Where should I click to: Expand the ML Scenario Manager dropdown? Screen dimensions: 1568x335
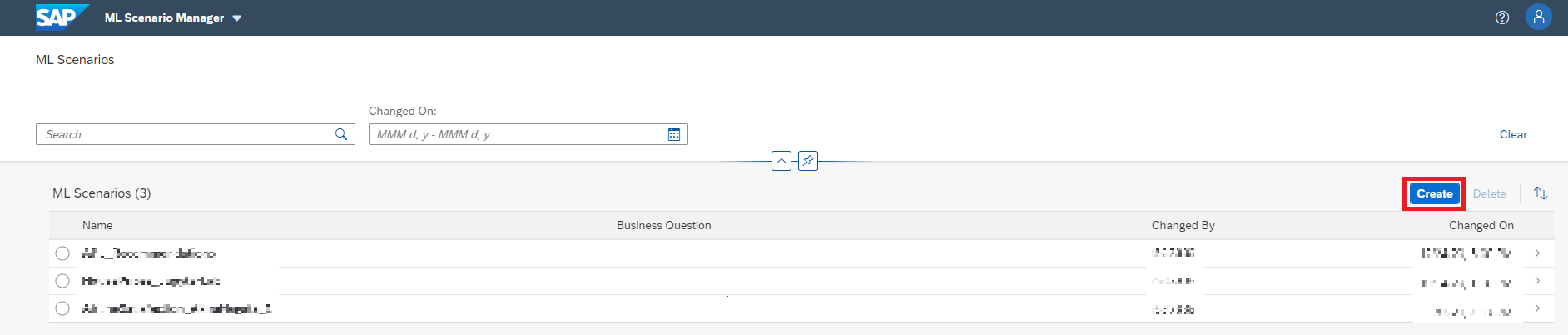(237, 18)
